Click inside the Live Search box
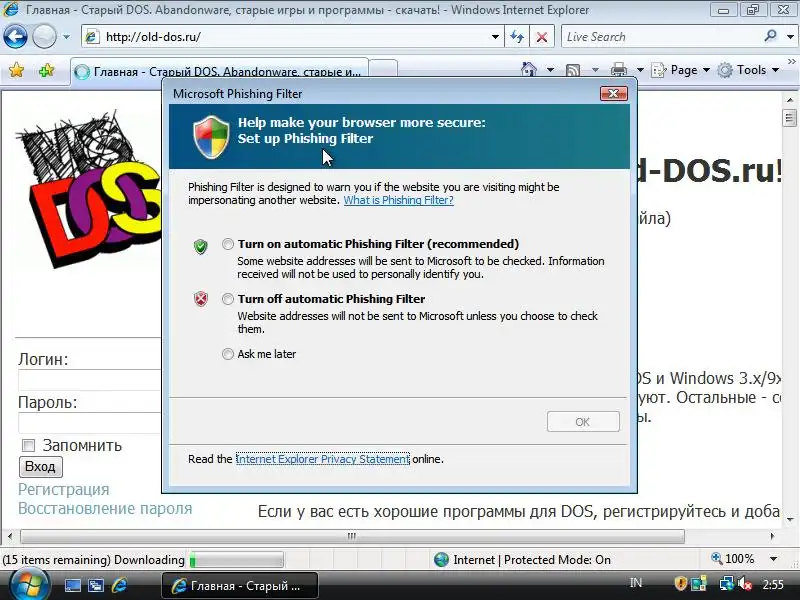 click(x=663, y=37)
